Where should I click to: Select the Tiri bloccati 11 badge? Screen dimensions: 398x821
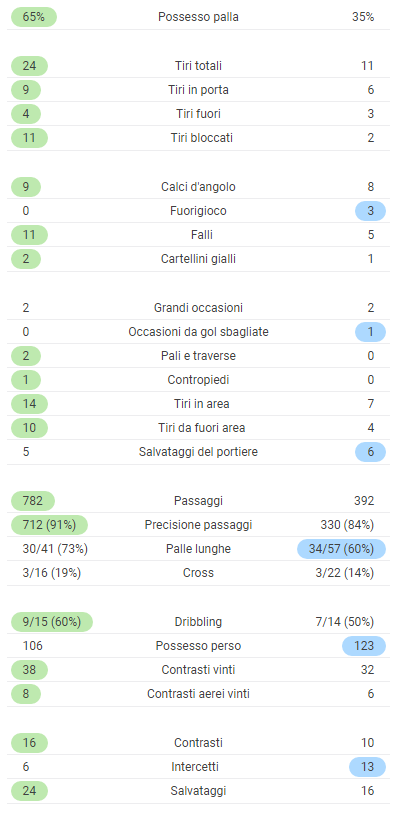(29, 138)
